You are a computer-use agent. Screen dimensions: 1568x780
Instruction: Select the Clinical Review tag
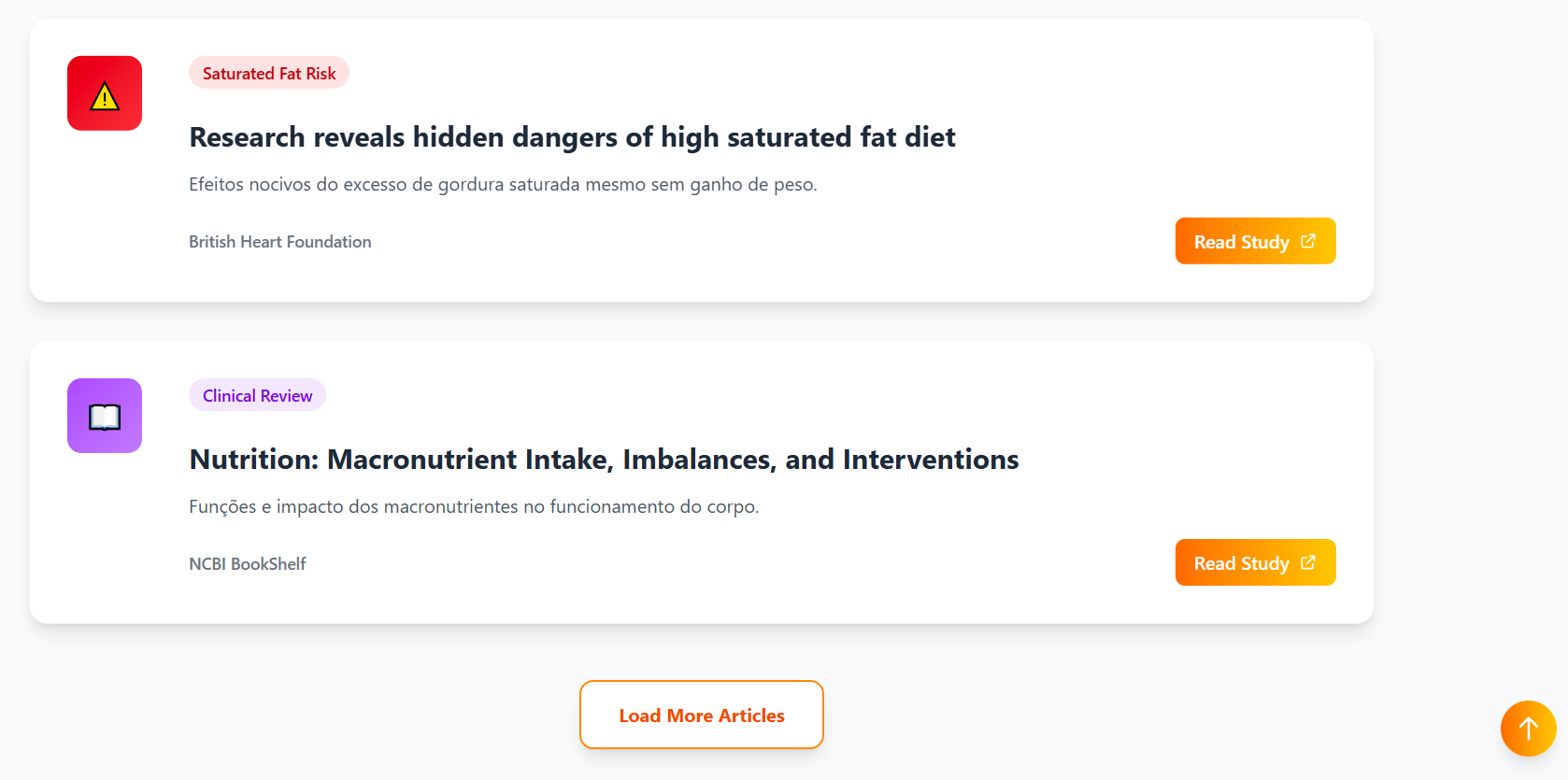coord(257,395)
